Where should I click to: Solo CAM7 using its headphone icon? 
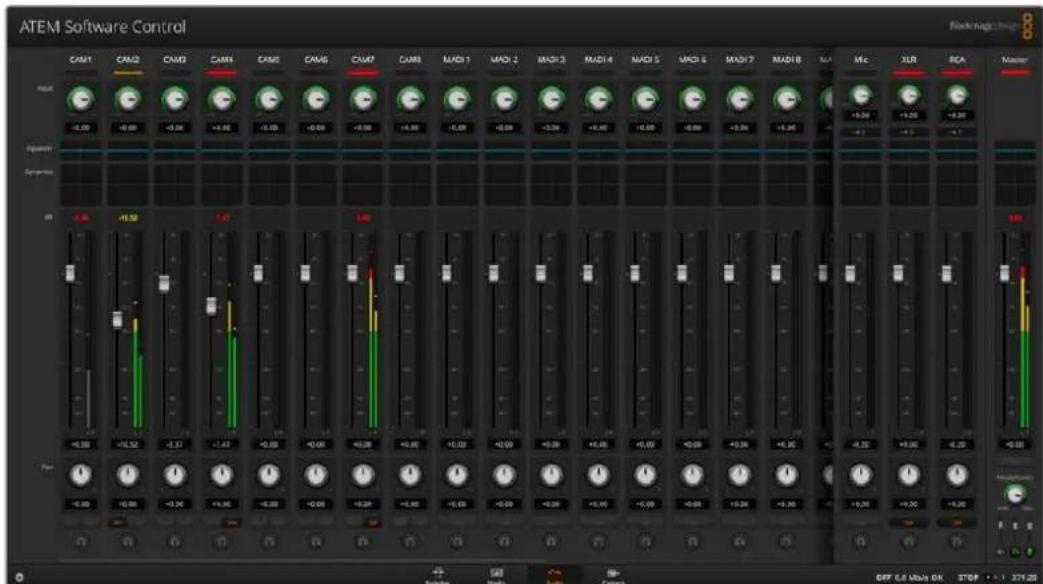coord(363,541)
